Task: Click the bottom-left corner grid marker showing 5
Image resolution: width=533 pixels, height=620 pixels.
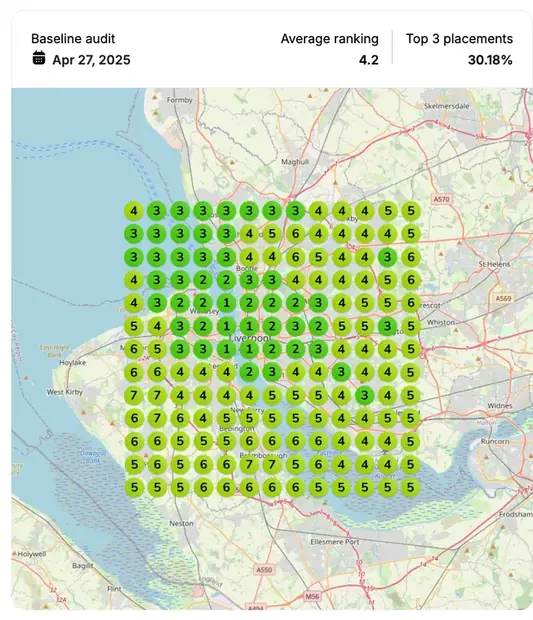Action: click(x=134, y=487)
